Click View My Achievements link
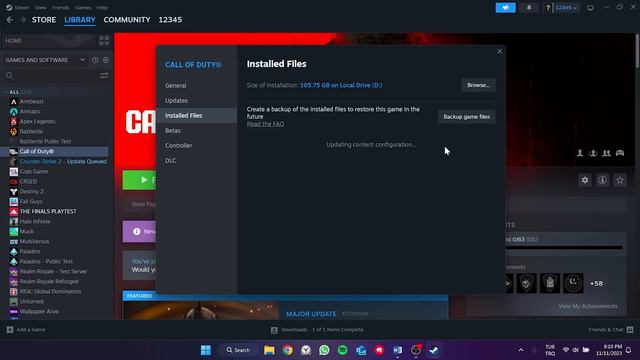Screen dimensions: 640x360 [588, 306]
